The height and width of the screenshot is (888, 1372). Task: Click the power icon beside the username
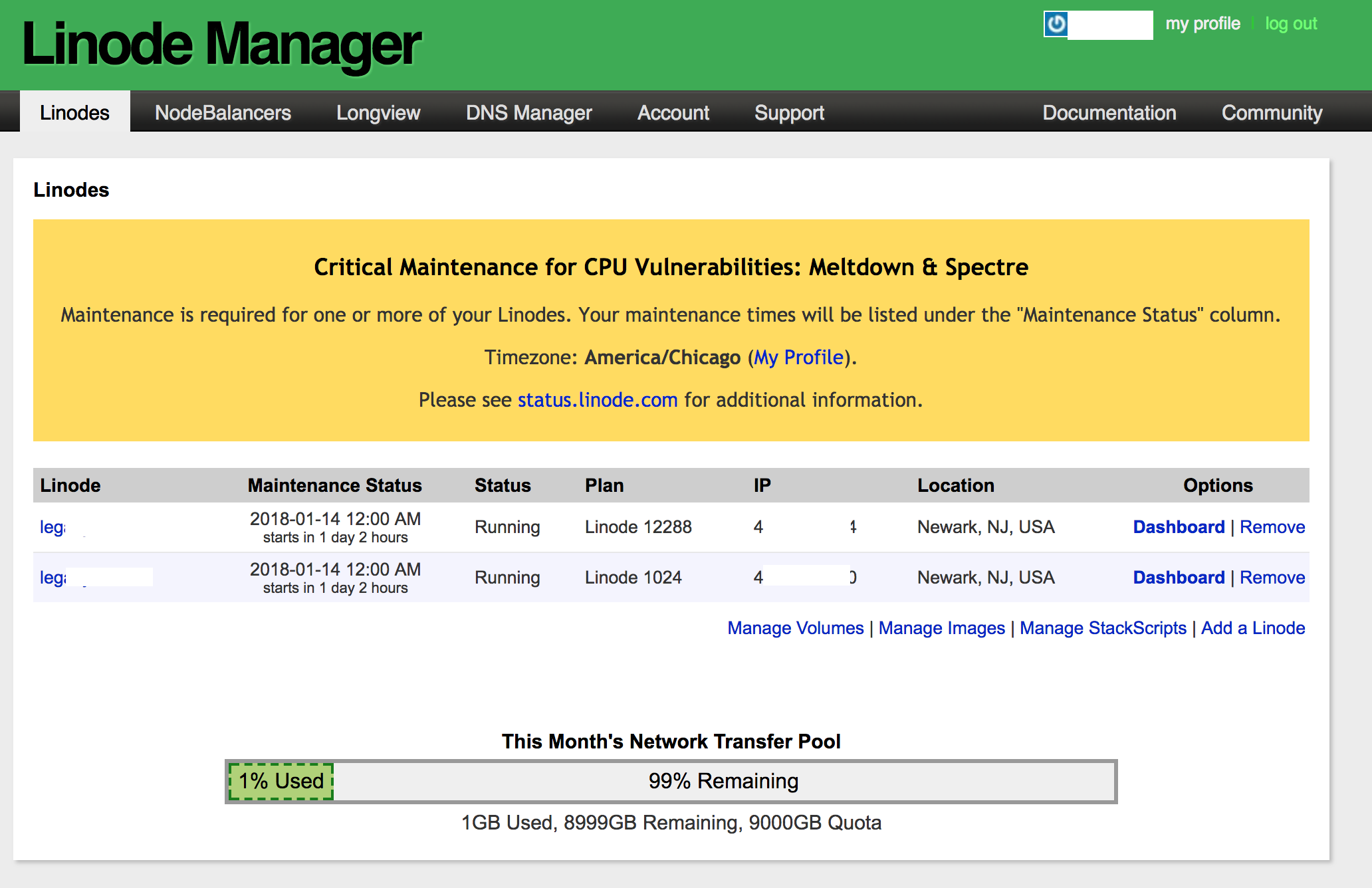click(x=1056, y=25)
